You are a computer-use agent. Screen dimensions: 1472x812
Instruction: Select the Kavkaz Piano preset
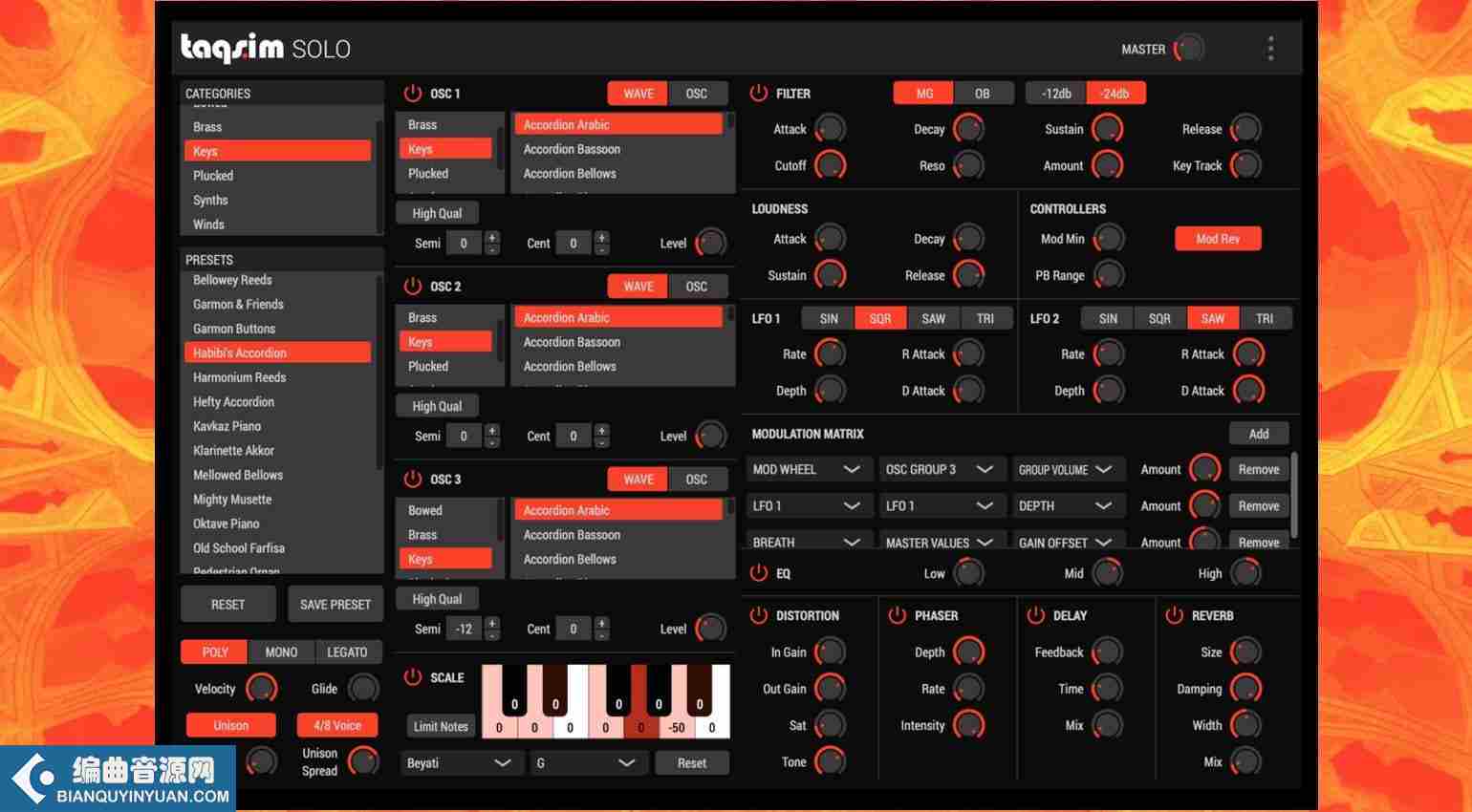277,426
